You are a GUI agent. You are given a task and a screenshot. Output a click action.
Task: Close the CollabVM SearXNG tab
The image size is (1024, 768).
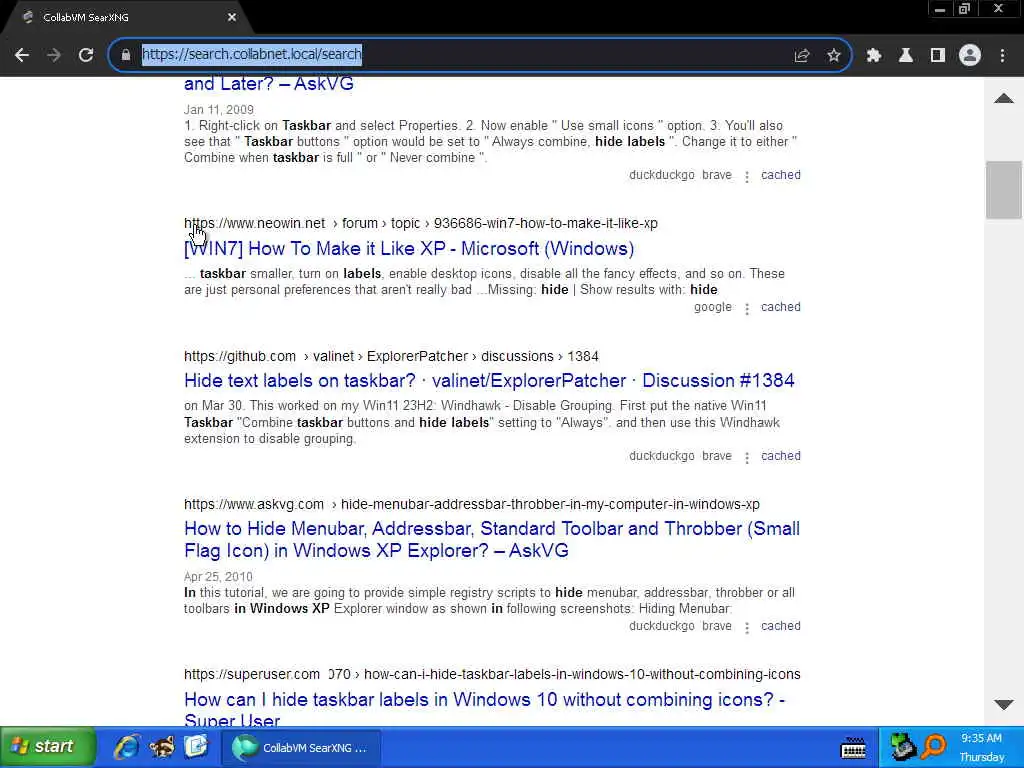(x=232, y=18)
